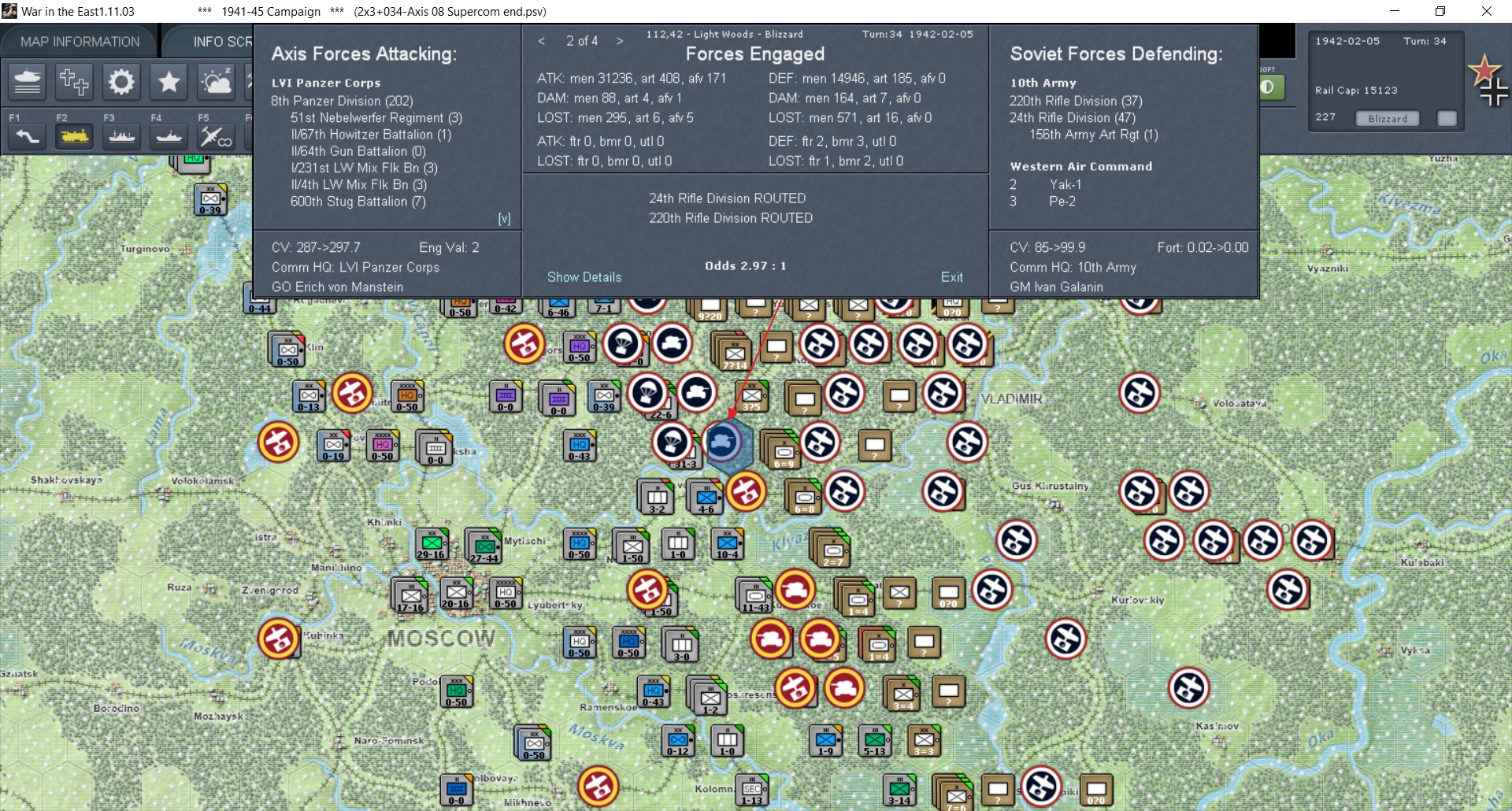Screen dimensions: 1512x811
Task: Click the star toolbar button
Action: pyautogui.click(x=169, y=82)
